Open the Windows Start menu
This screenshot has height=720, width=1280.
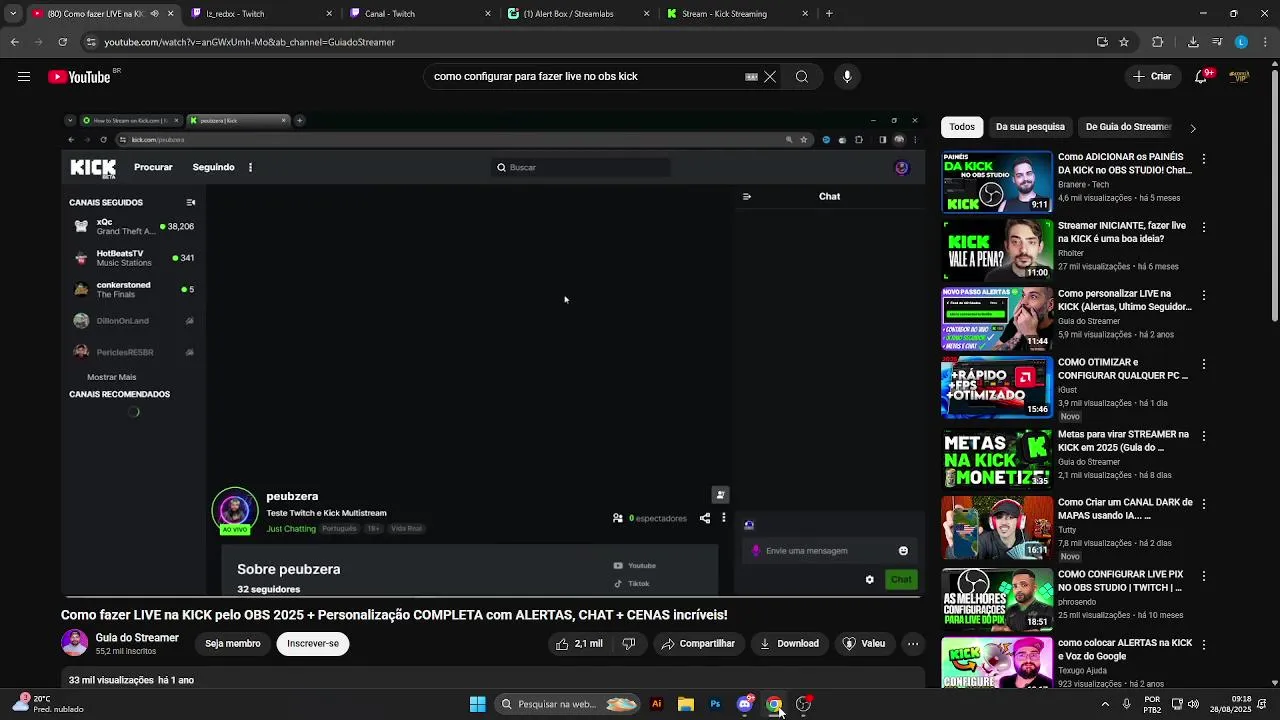477,704
